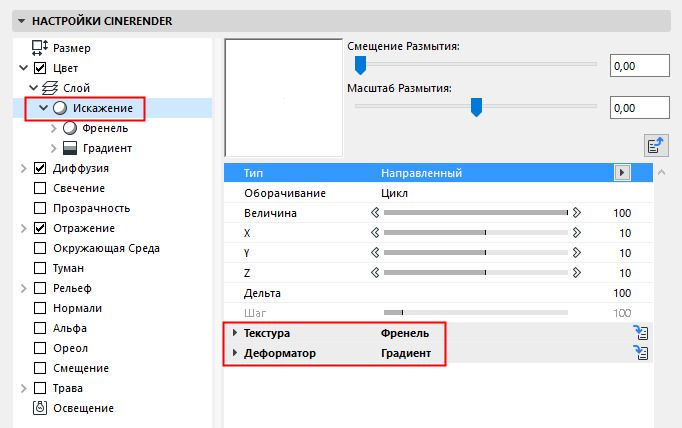Click the Размер size icon
682x428 pixels.
point(40,48)
